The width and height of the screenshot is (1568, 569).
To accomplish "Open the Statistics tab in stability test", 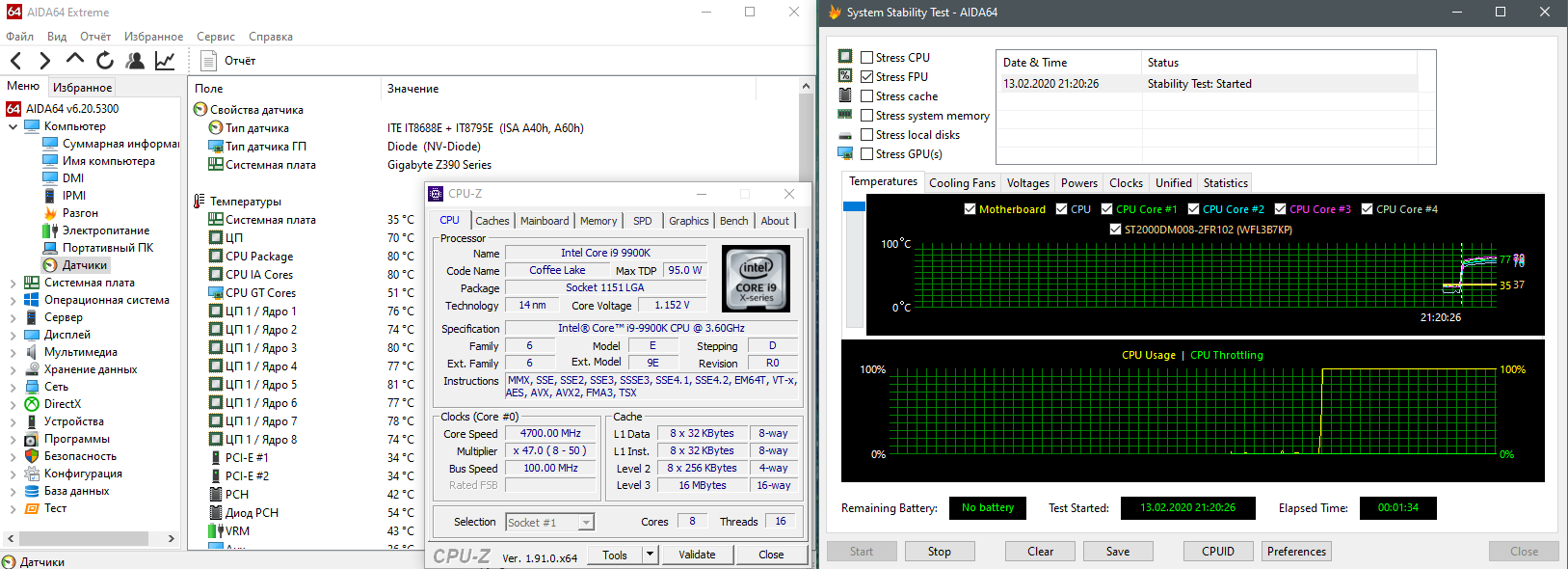I will [x=1226, y=182].
